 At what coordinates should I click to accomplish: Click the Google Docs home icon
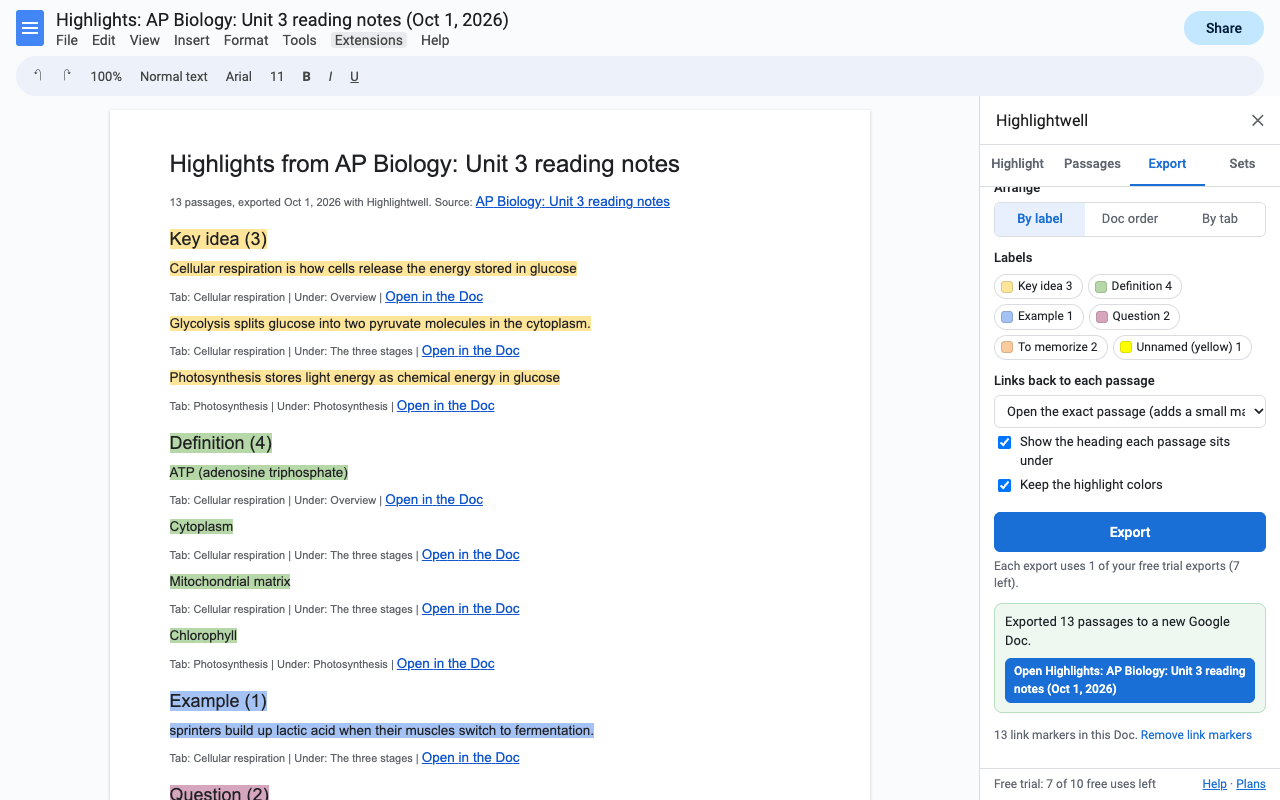pyautogui.click(x=30, y=28)
